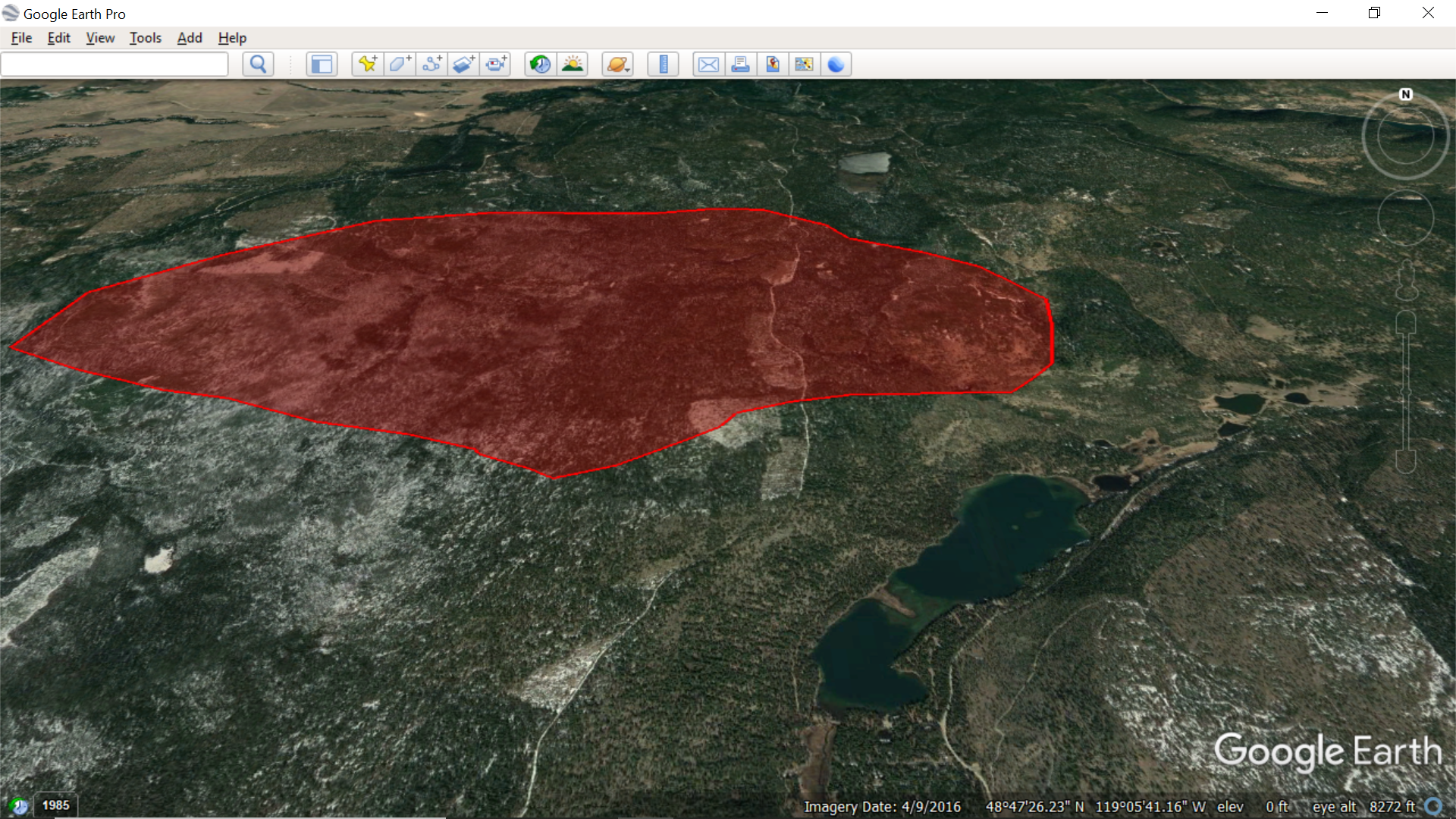1456x819 pixels.
Task: Open the planet switcher dropdown
Action: click(x=617, y=64)
